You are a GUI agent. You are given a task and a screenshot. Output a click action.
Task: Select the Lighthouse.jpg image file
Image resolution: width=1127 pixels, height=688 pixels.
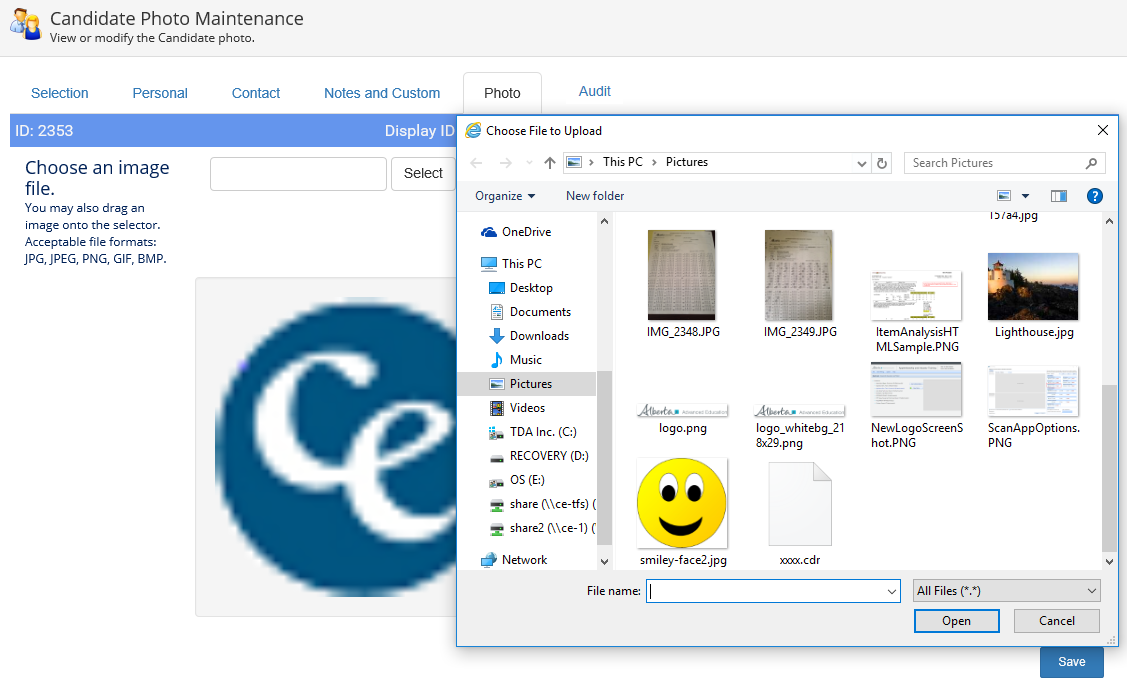tap(1033, 287)
